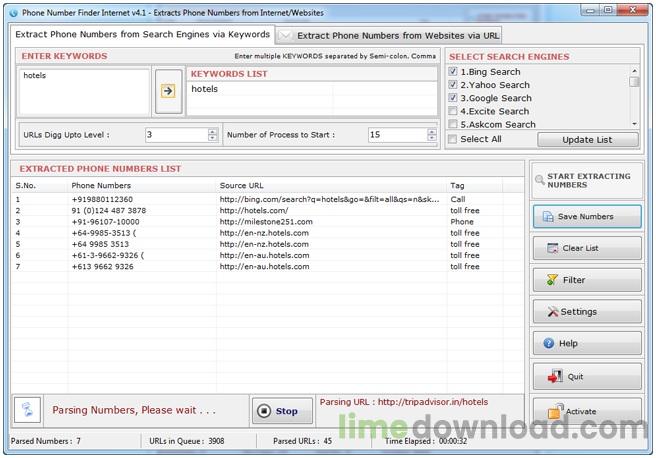Open Help via question mark button
This screenshot has height=458, width=656.
[587, 344]
